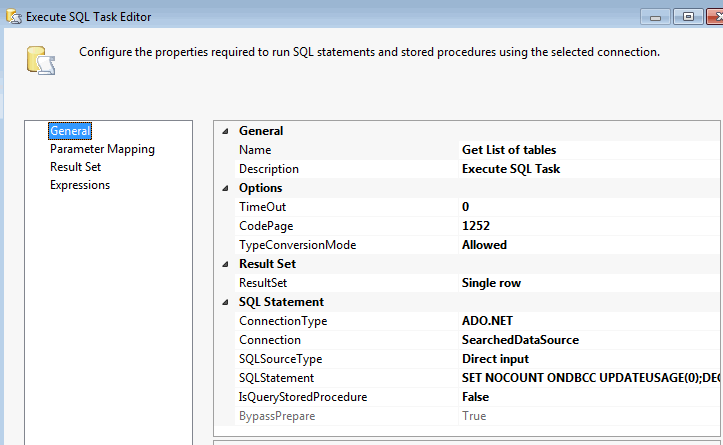Select the TimeOut property label
This screenshot has height=445, width=723.
point(262,207)
